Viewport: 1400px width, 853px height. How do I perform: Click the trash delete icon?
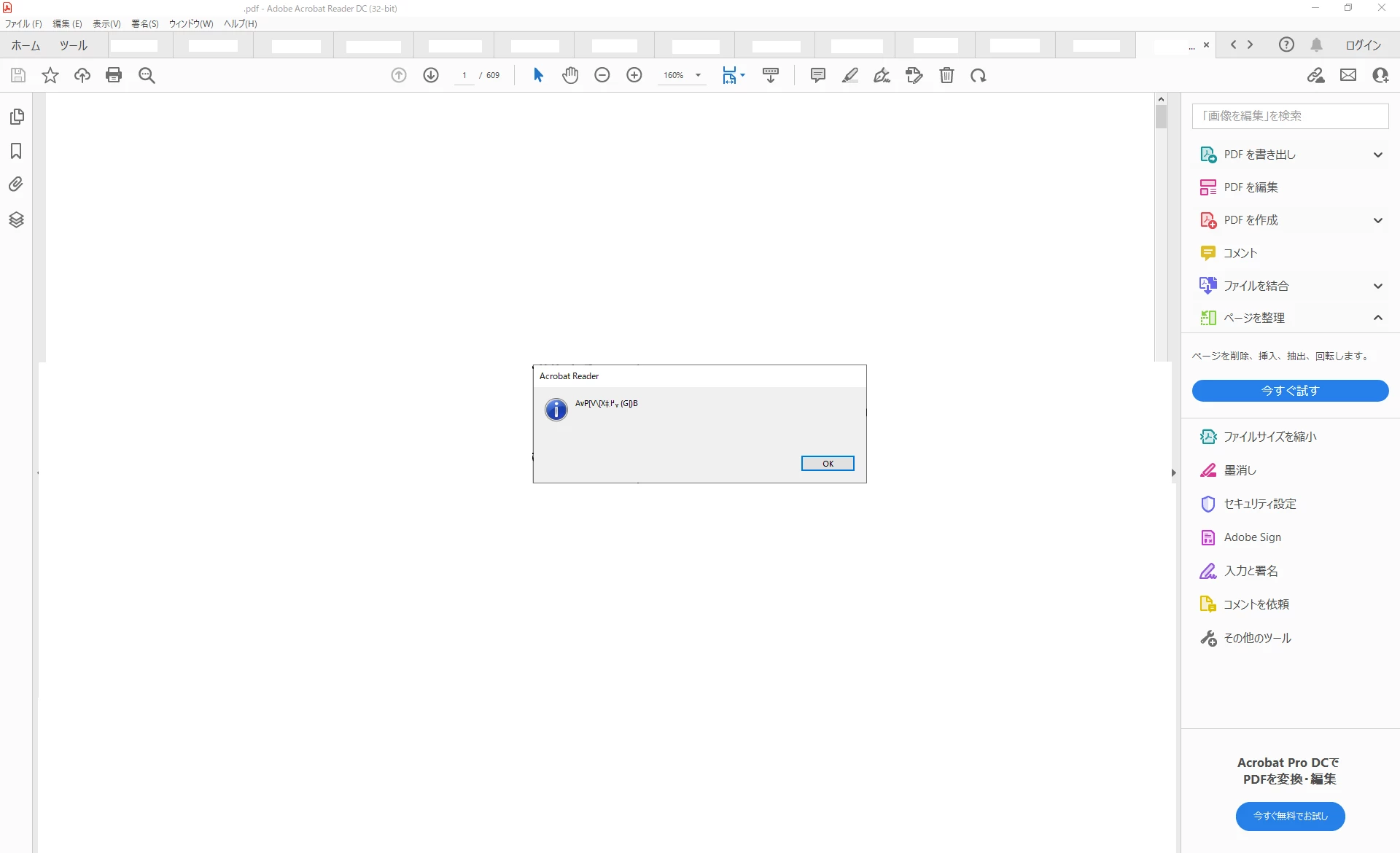(x=946, y=75)
